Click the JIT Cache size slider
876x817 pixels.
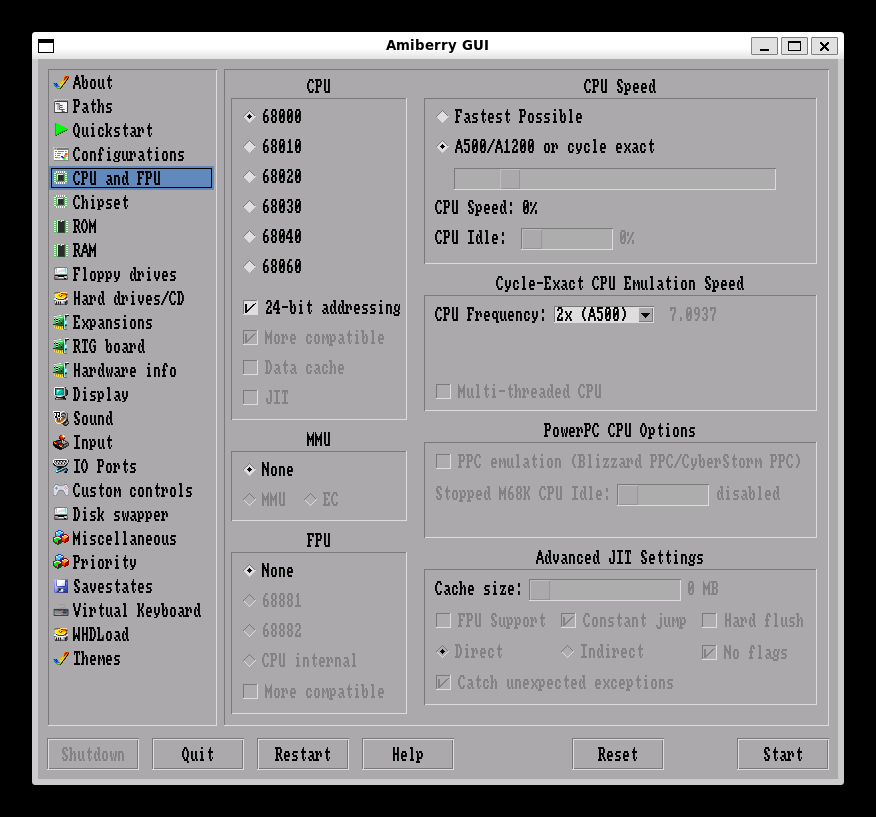605,590
